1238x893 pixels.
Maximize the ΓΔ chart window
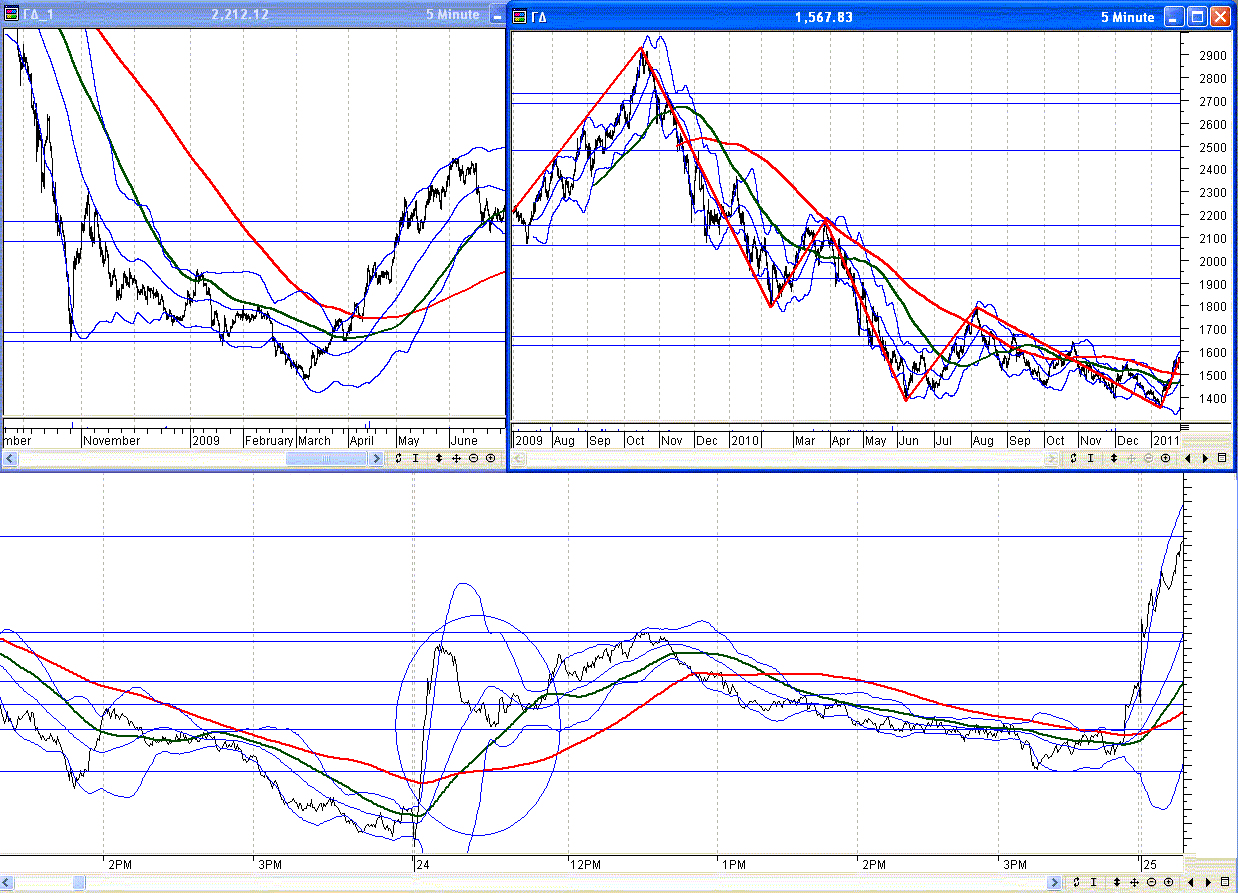click(x=1197, y=17)
